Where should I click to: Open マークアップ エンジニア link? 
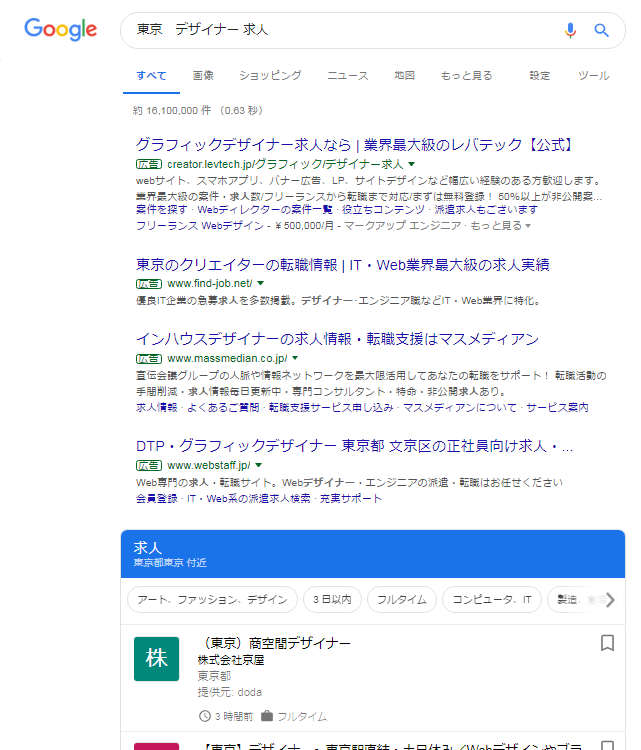tap(402, 225)
